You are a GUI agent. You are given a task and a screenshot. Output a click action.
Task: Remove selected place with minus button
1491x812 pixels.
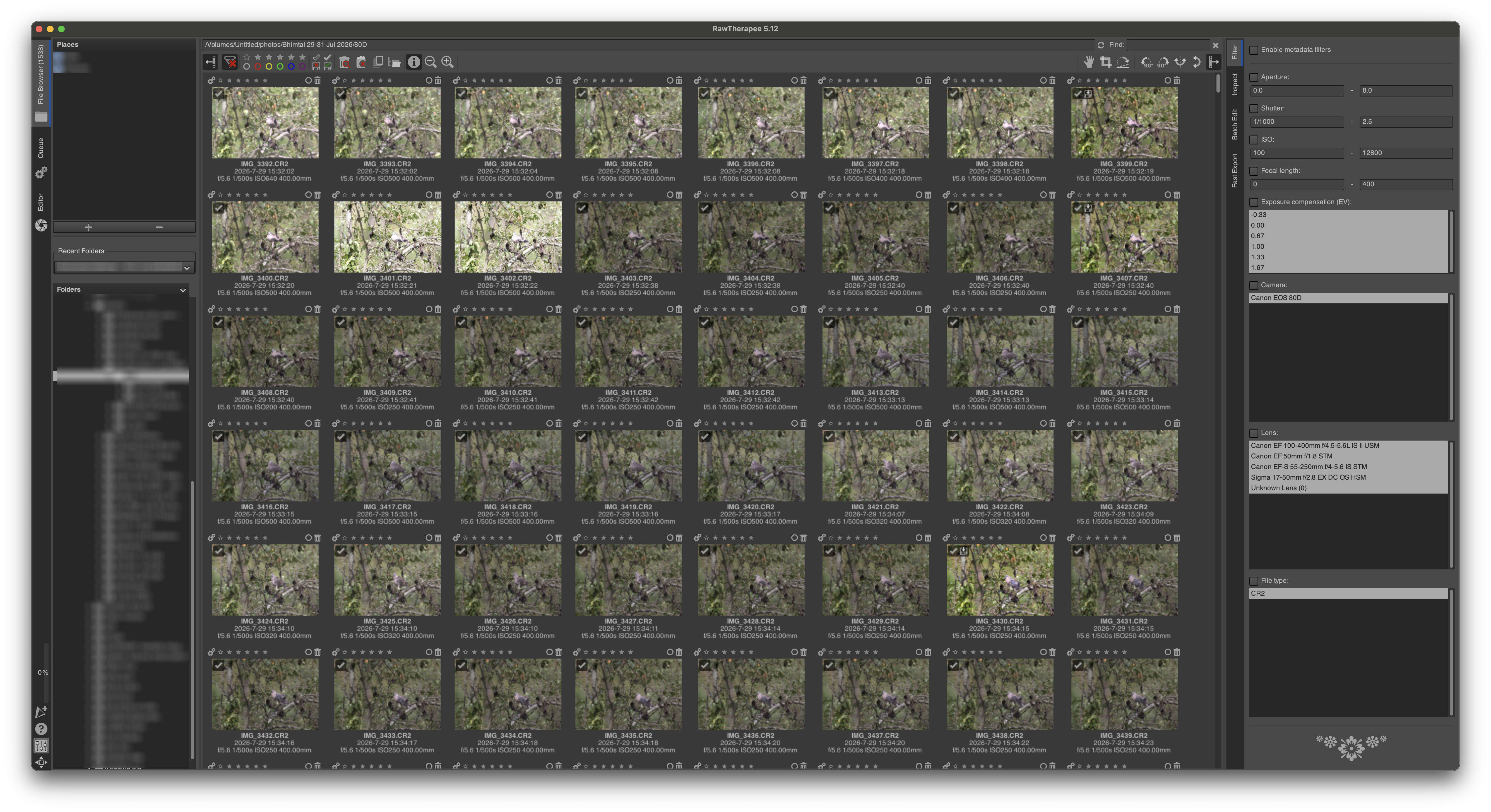click(159, 227)
